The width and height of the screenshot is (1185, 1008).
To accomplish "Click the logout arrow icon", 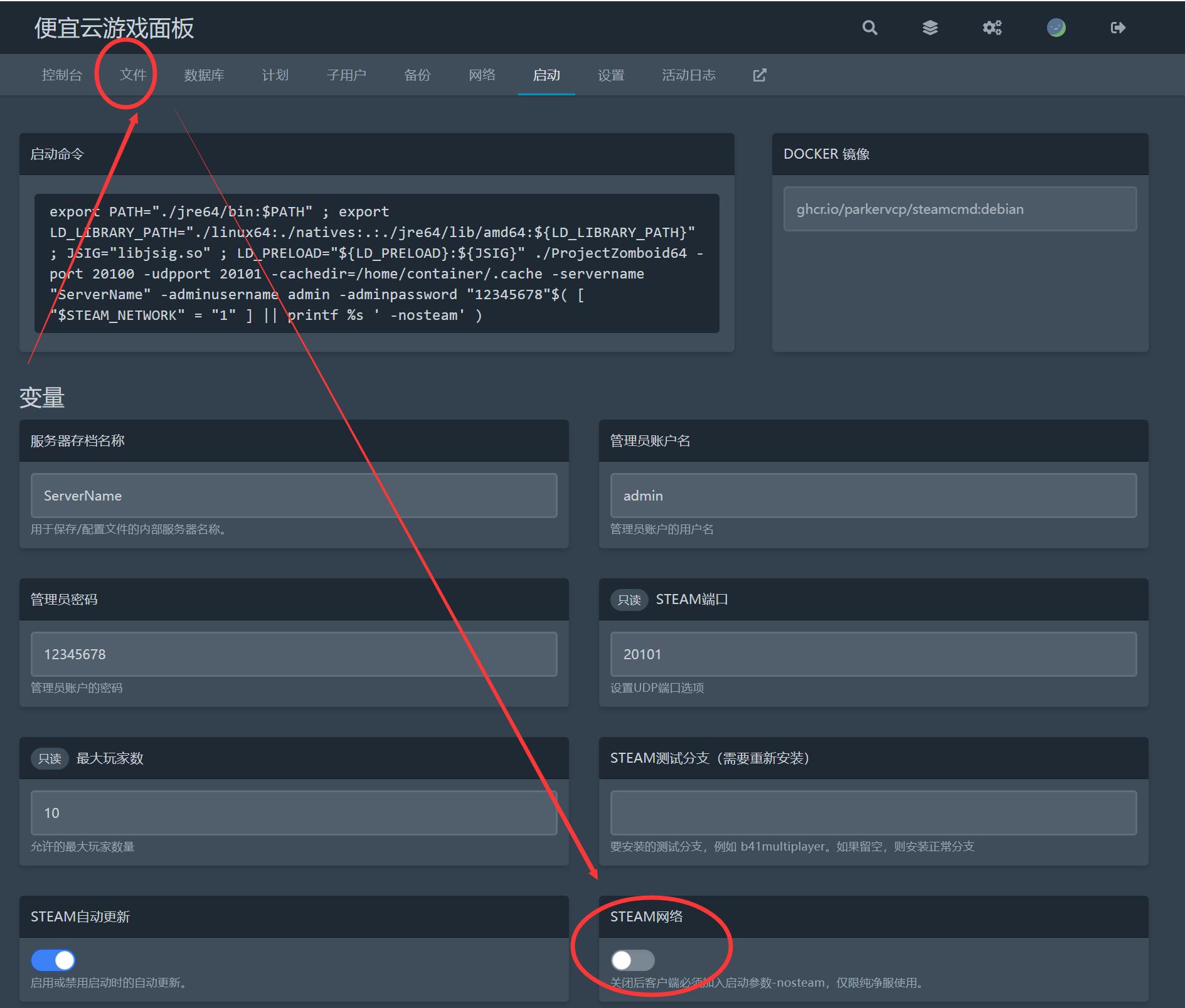I will click(1117, 28).
